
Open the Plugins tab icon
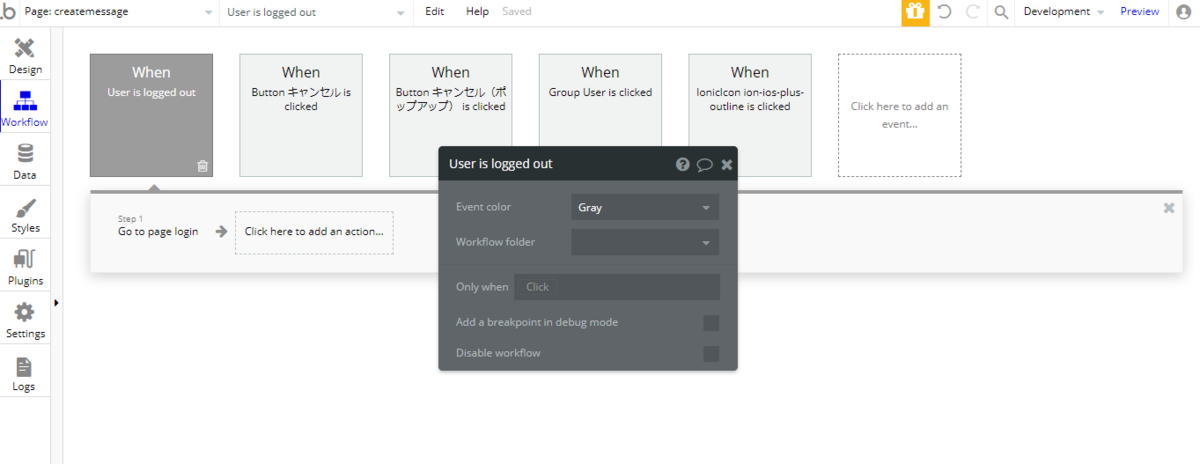pyautogui.click(x=25, y=260)
